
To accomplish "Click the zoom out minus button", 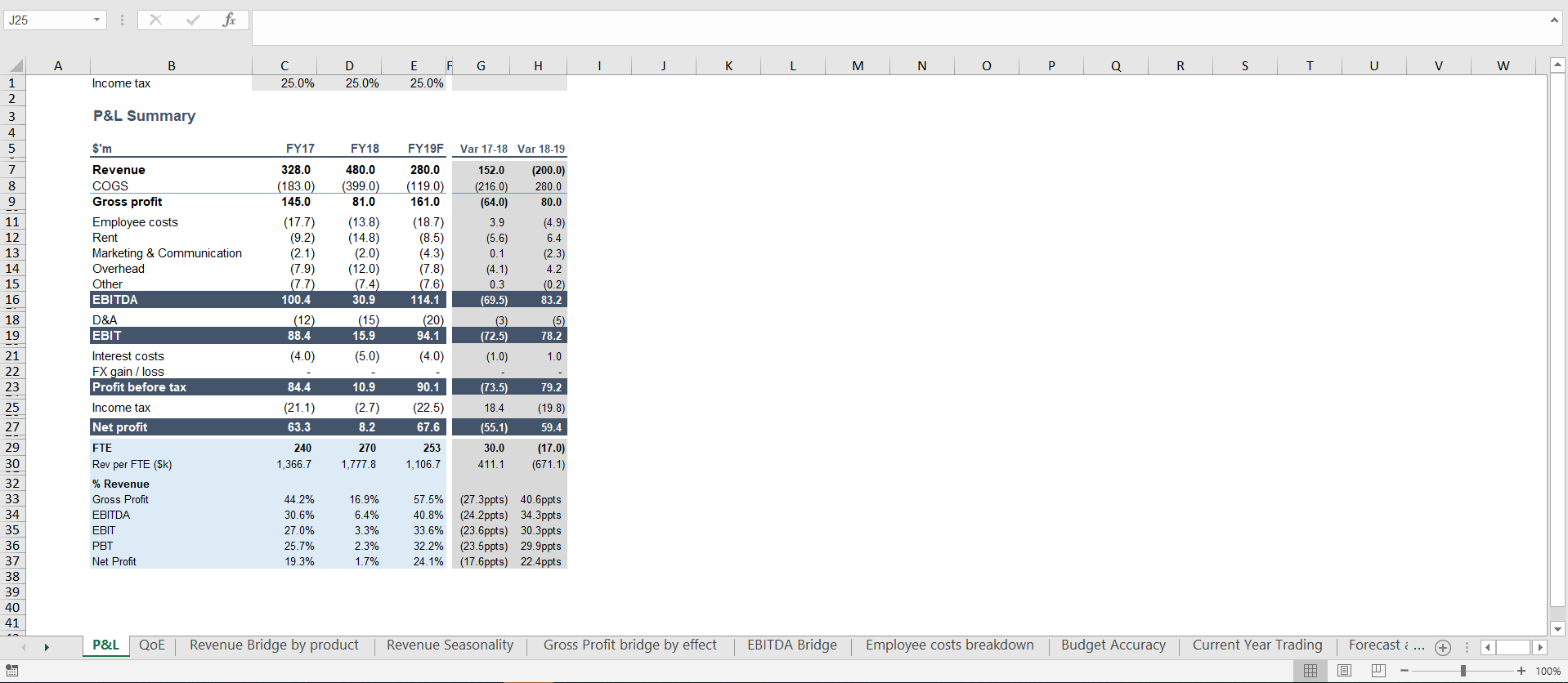I will [x=1404, y=671].
